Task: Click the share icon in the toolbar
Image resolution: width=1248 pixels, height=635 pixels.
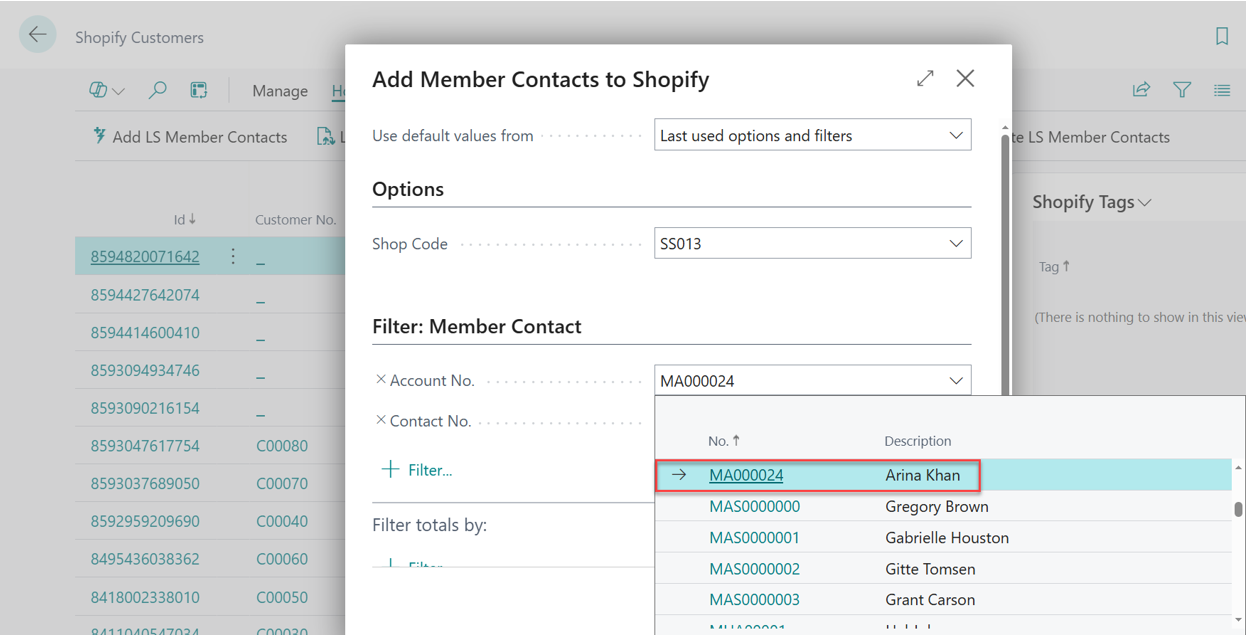Action: (x=1141, y=90)
